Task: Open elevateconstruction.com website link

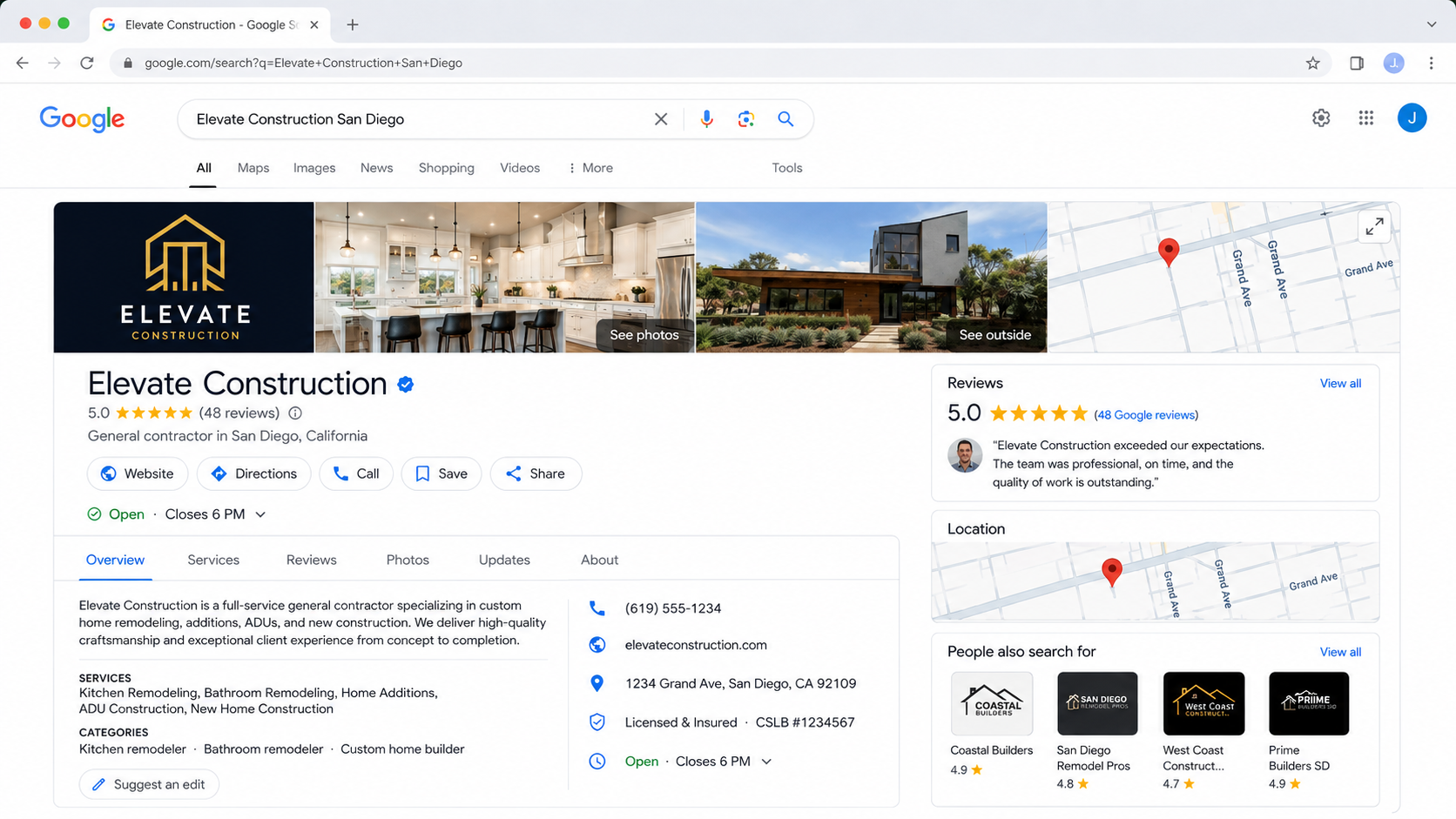Action: (696, 645)
